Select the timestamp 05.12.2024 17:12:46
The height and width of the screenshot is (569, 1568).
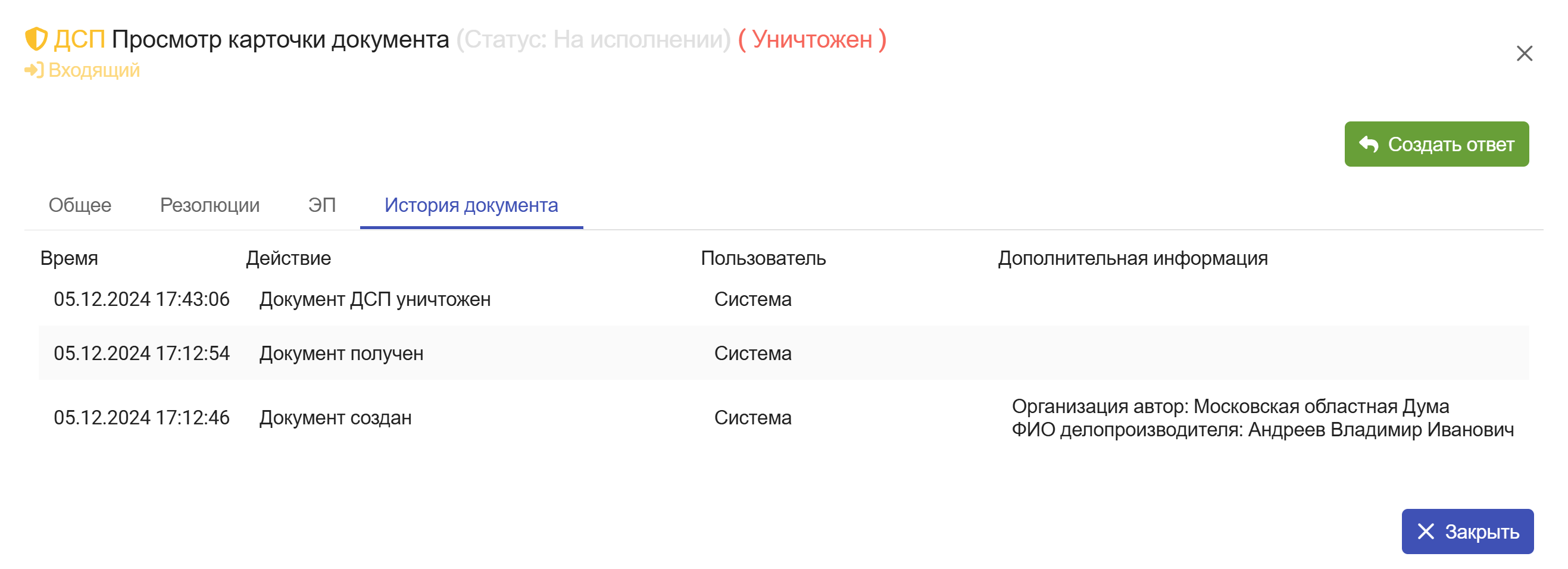click(x=142, y=417)
